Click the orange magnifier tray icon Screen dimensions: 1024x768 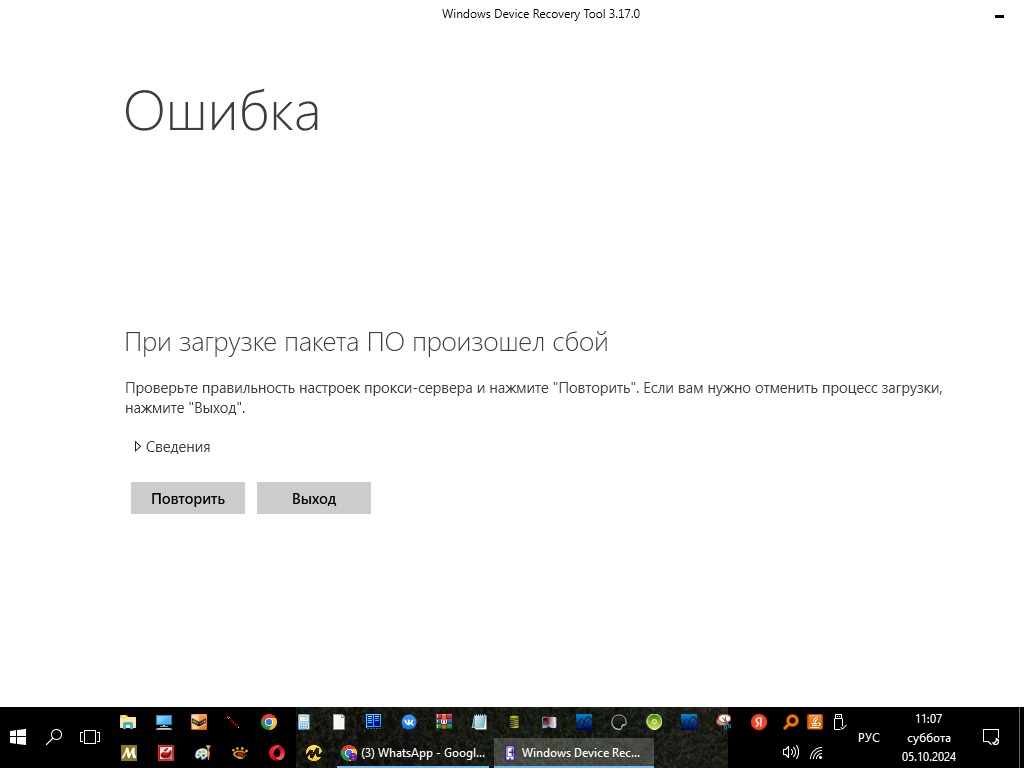[790, 722]
